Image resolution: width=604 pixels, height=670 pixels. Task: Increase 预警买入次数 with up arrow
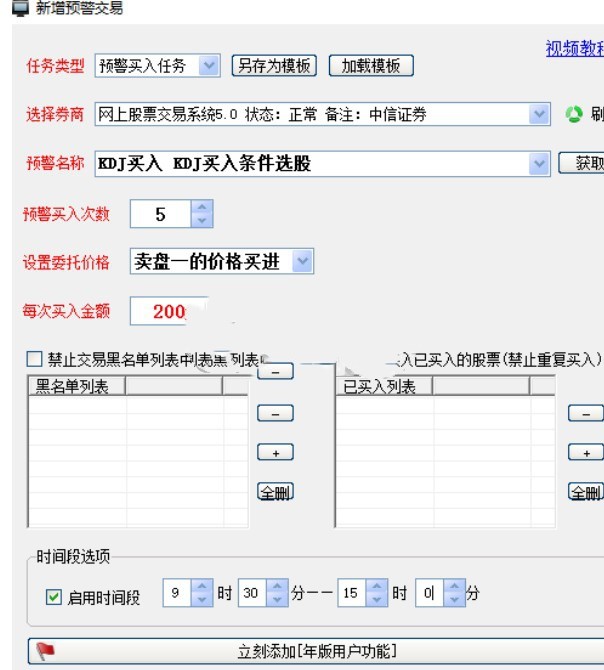202,207
